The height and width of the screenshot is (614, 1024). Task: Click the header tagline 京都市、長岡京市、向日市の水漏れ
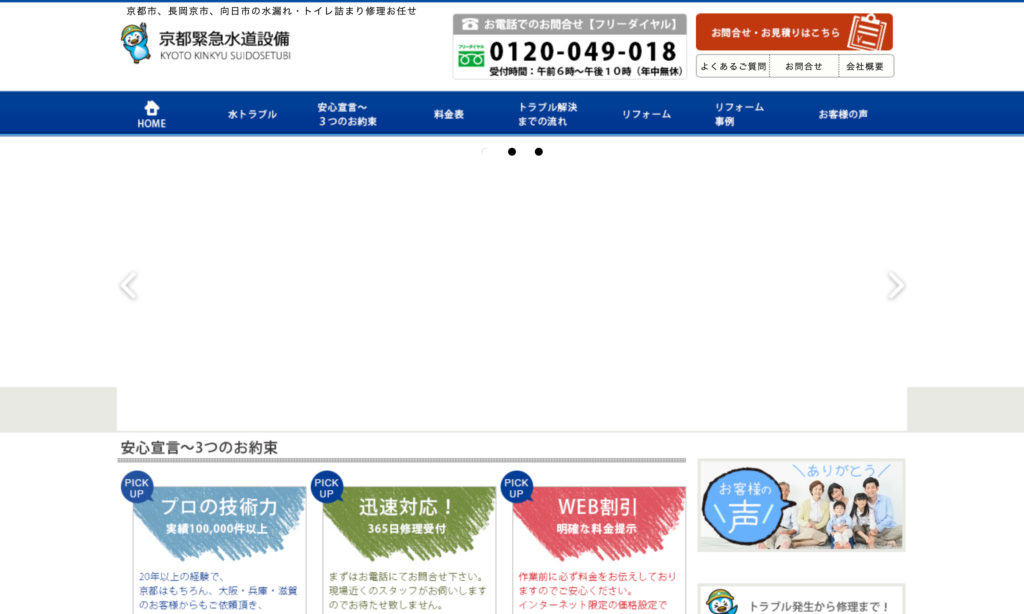271,11
